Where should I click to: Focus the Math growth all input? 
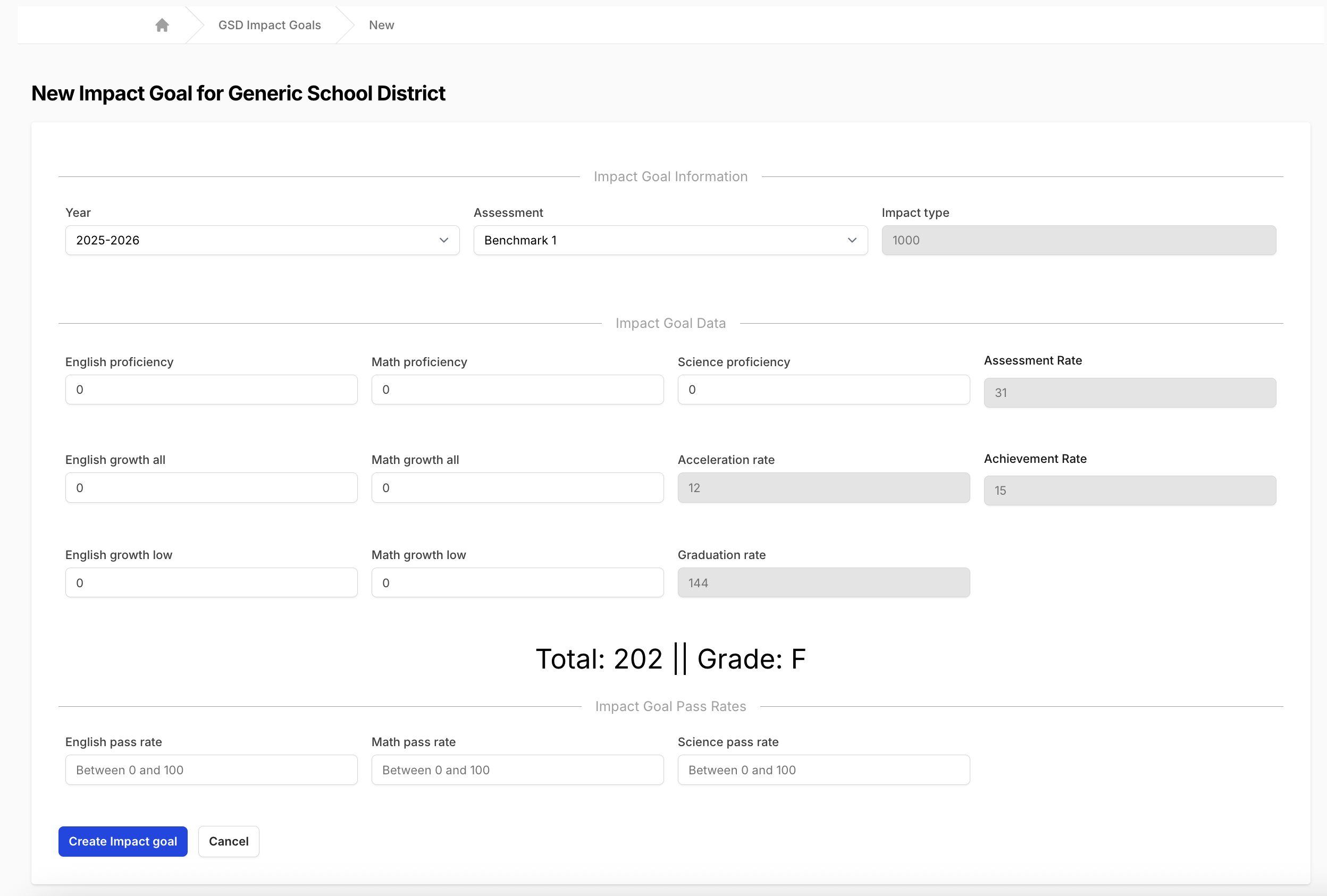[x=517, y=488]
